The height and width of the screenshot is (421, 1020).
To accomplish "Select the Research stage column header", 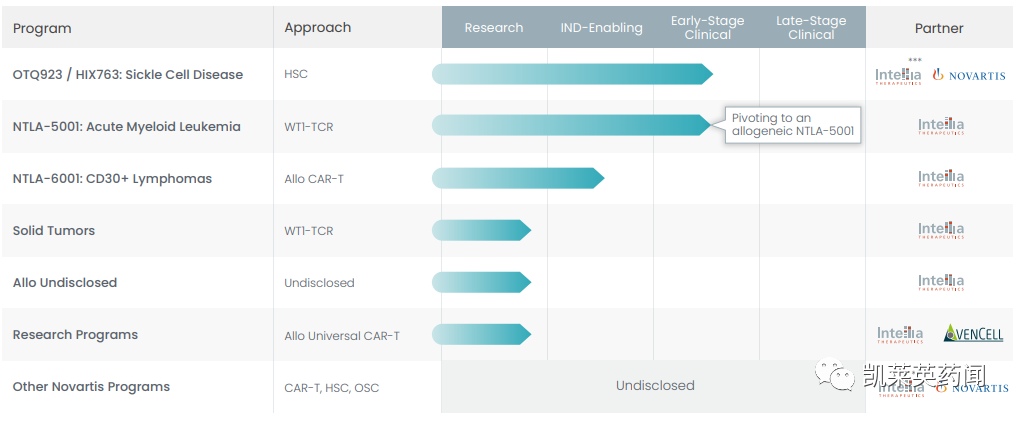I will coord(494,28).
